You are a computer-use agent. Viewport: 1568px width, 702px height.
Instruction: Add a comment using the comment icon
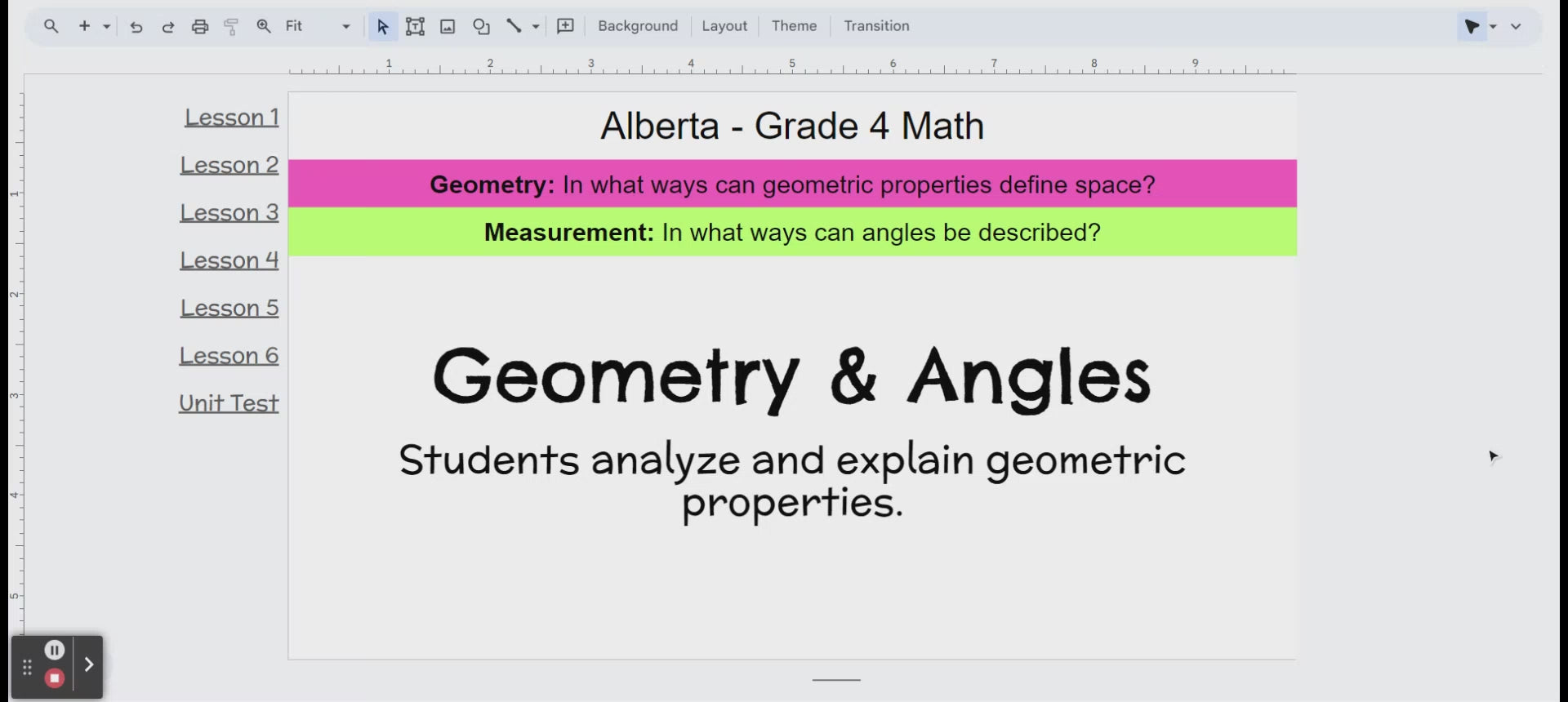(565, 26)
